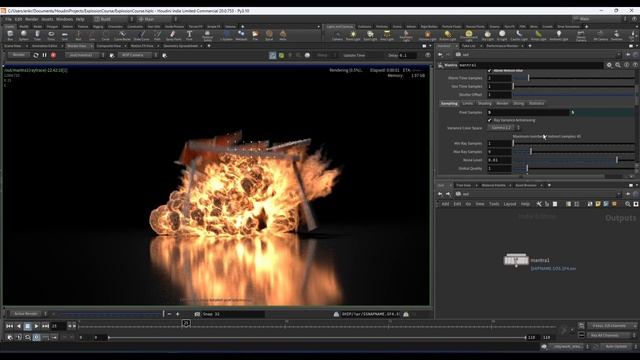The image size is (640, 360).
Task: Open the parameter pane gear menu
Action: [x=609, y=65]
